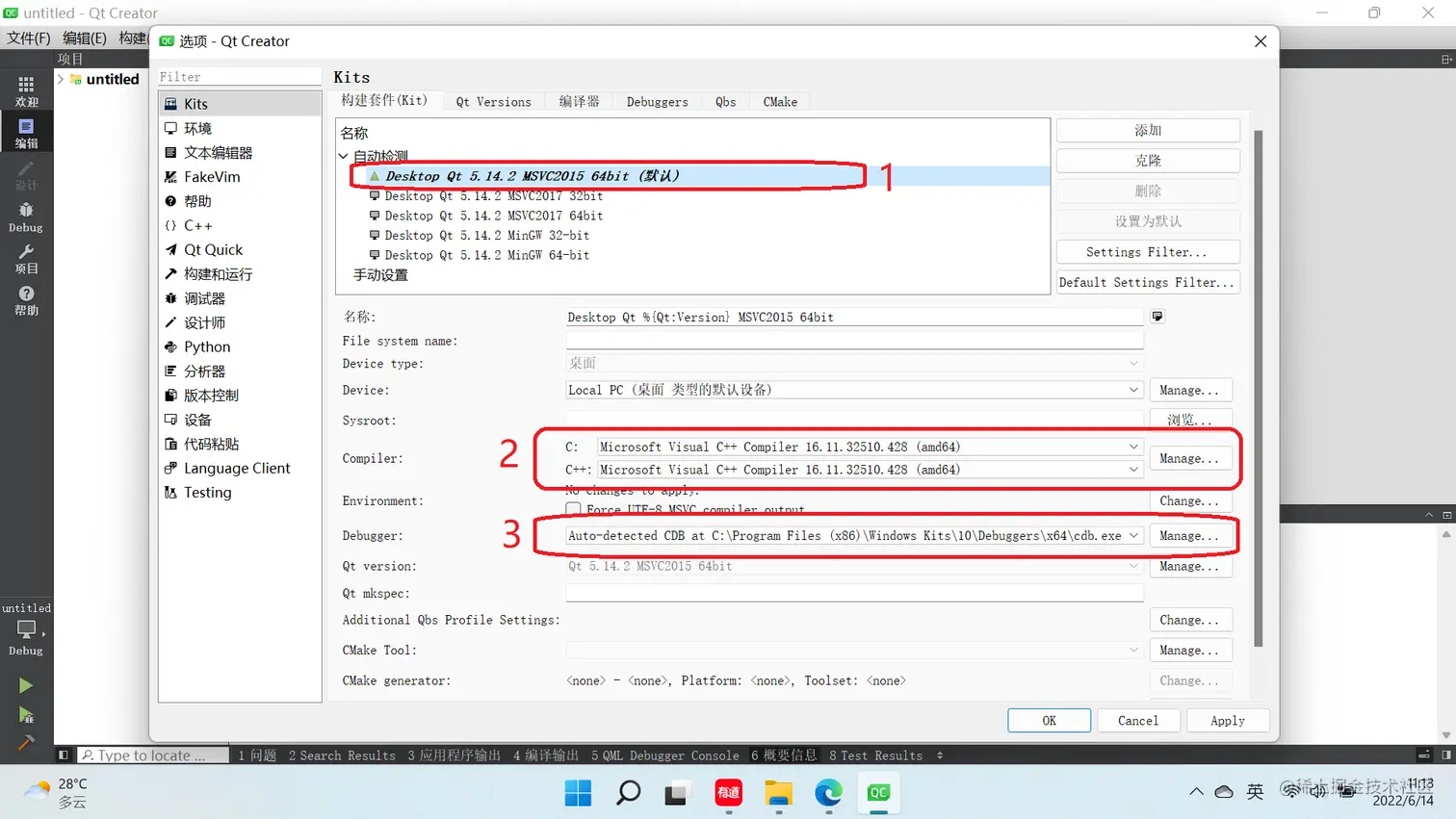Open 文件(F) menu in Qt Creator
This screenshot has width=1456, height=819.
click(29, 38)
